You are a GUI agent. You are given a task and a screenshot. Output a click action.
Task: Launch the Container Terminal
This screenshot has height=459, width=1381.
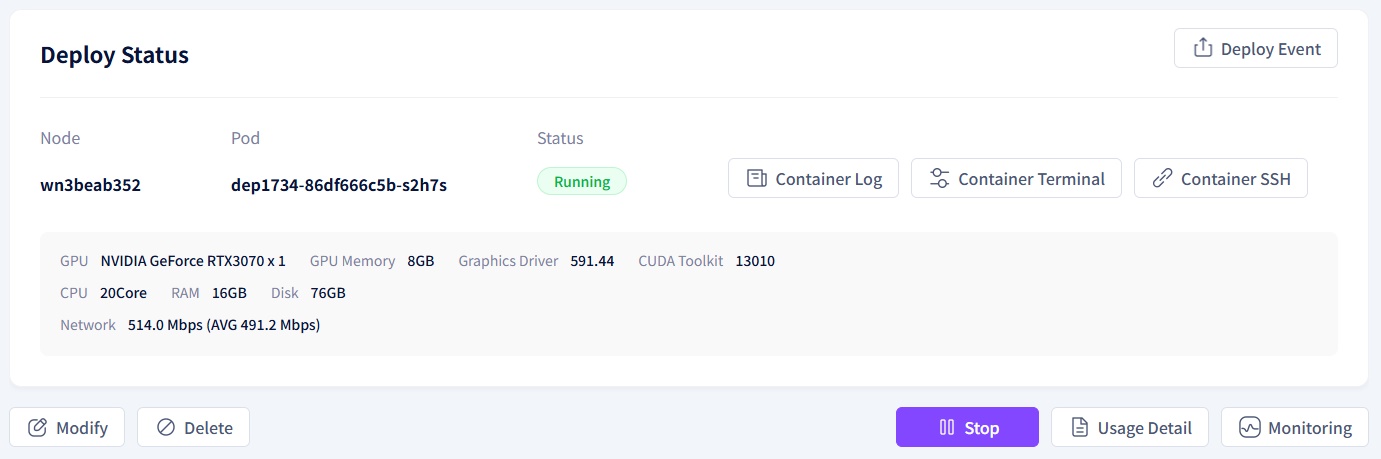coord(1016,179)
